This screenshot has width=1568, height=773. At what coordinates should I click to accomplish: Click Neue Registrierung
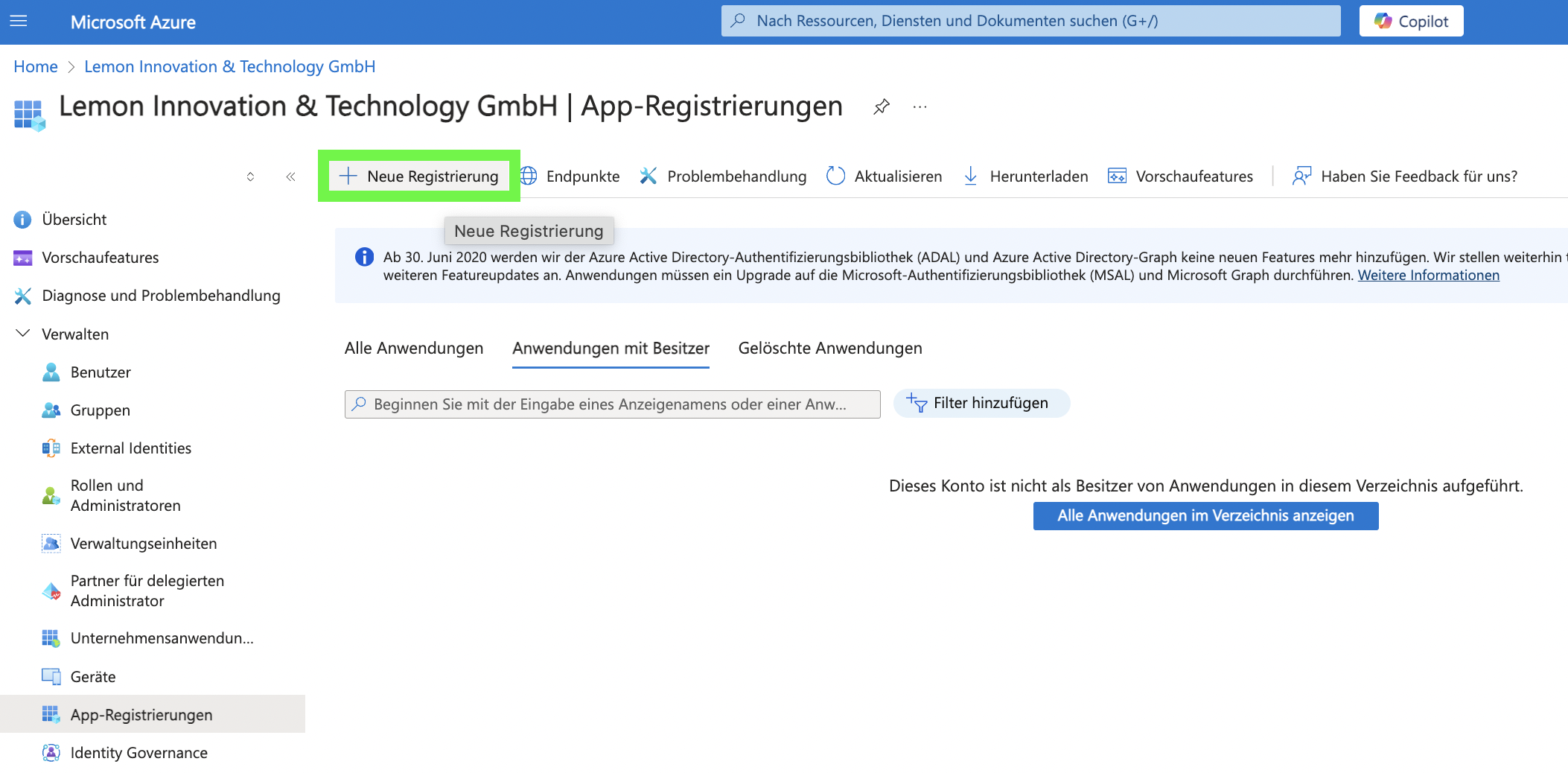click(x=419, y=176)
